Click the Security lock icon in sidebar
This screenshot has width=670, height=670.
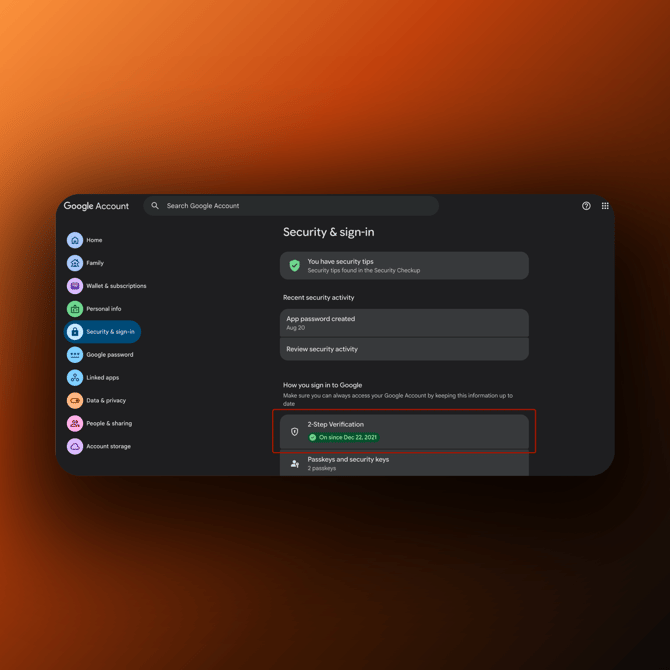coord(75,332)
